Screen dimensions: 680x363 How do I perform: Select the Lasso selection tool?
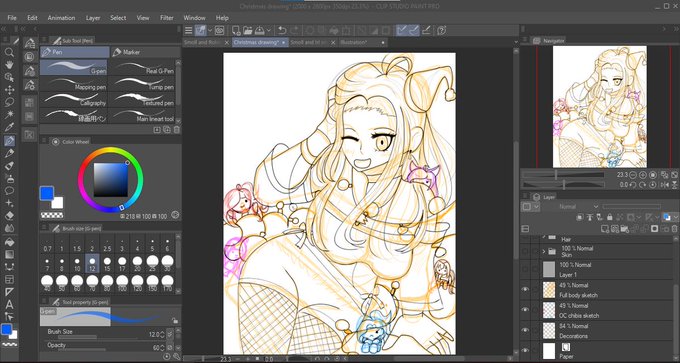coord(9,102)
